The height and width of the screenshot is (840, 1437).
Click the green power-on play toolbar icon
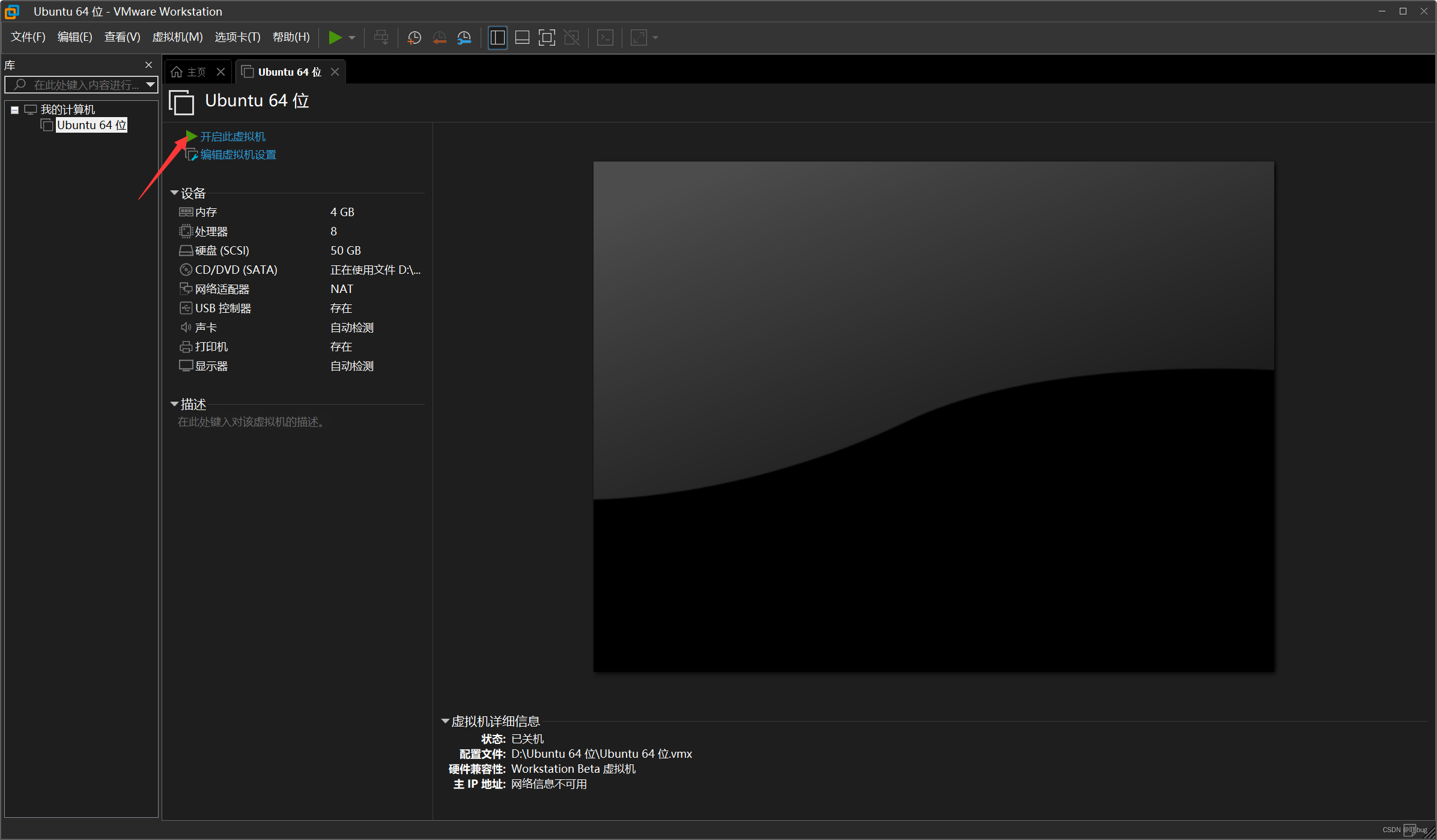[x=335, y=38]
